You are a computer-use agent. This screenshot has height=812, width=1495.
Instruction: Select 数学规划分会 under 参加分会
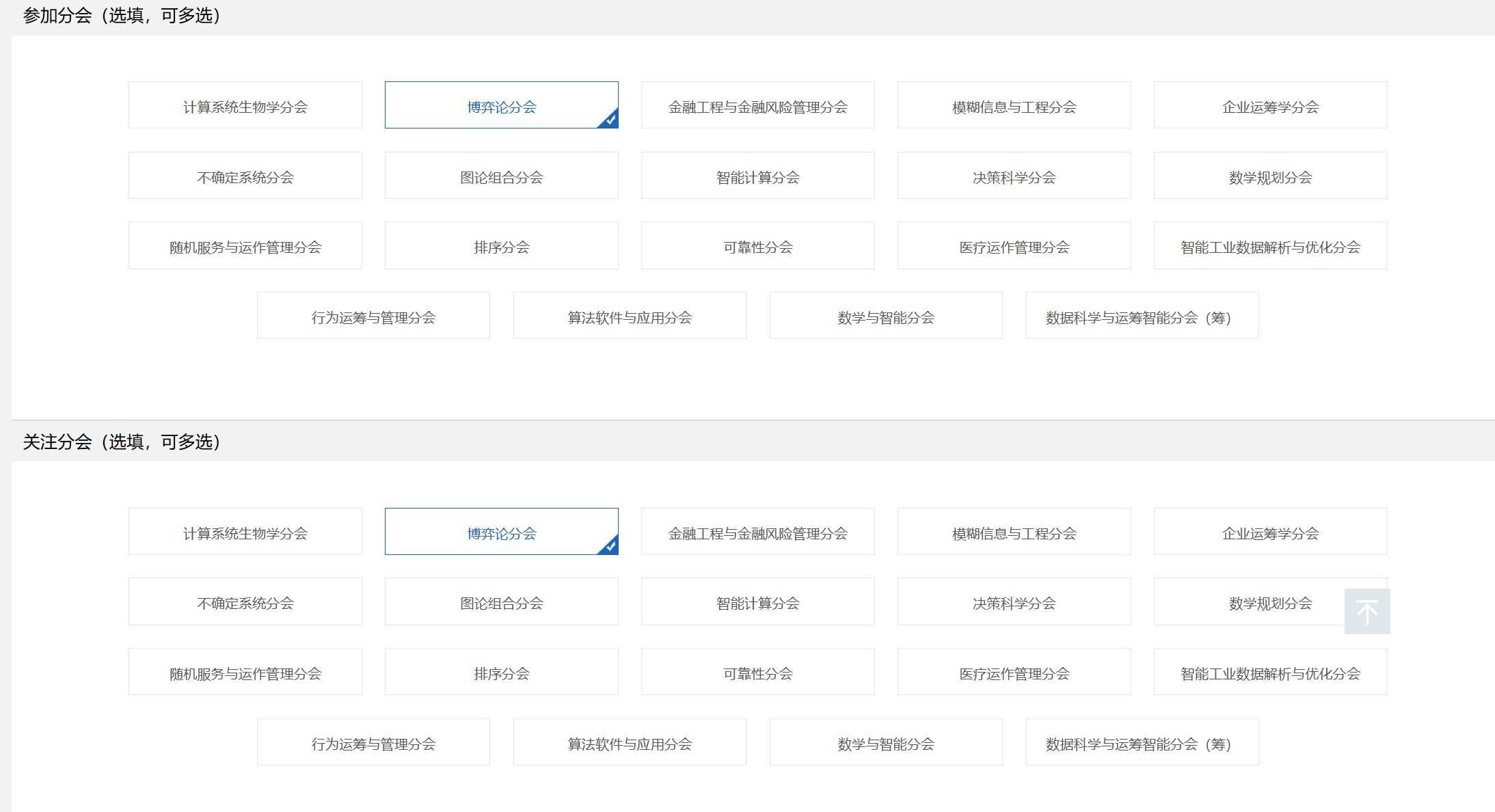tap(1270, 176)
